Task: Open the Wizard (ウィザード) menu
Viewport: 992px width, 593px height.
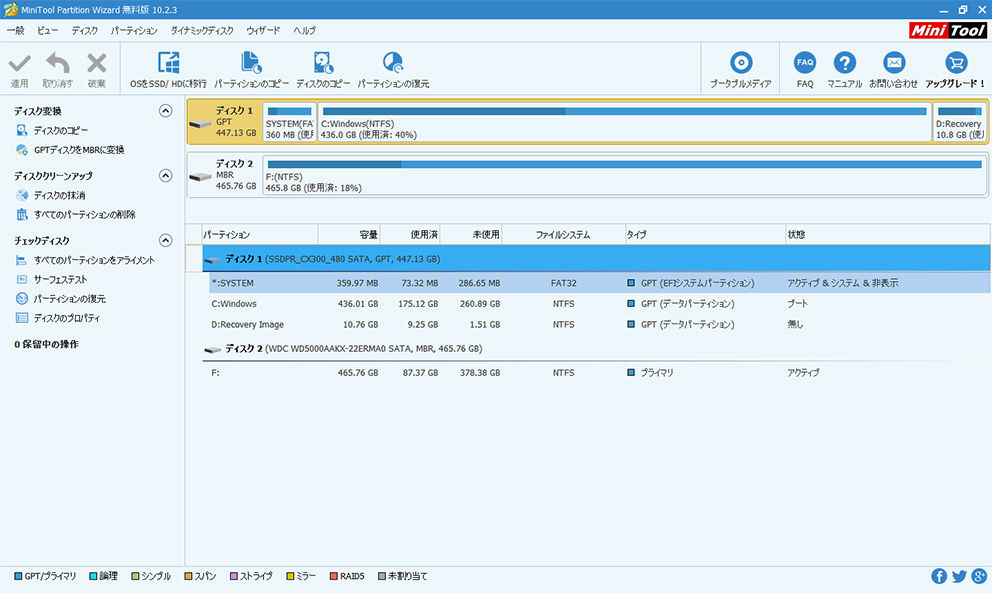Action: (x=263, y=30)
